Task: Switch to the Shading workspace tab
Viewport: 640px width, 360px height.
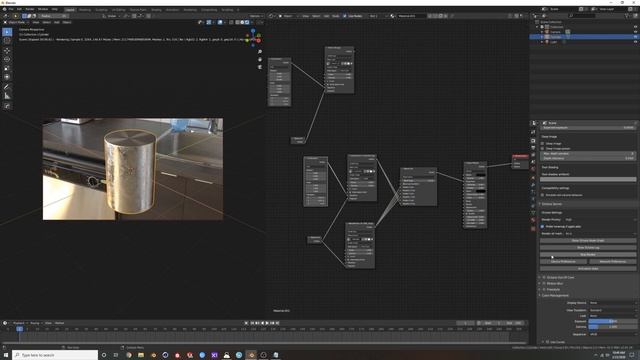Action: (156, 10)
